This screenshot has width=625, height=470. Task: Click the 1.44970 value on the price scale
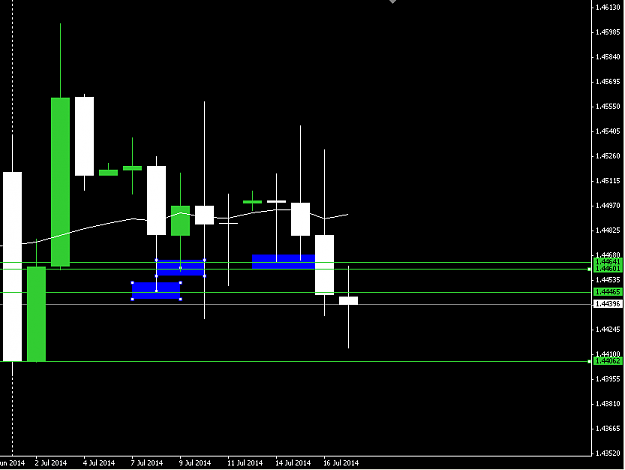click(x=607, y=206)
